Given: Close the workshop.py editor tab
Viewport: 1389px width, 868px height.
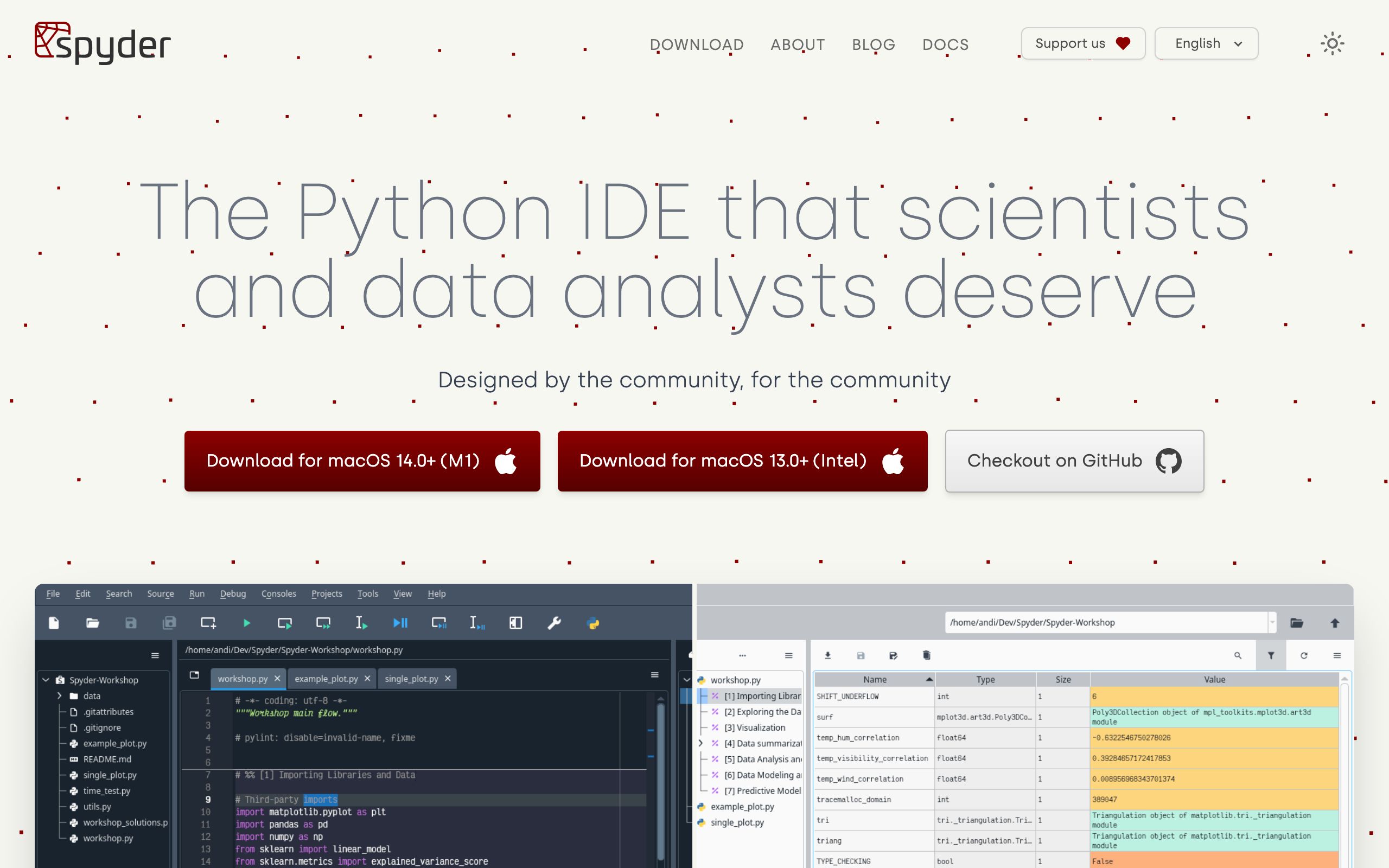Looking at the screenshot, I should [277, 679].
